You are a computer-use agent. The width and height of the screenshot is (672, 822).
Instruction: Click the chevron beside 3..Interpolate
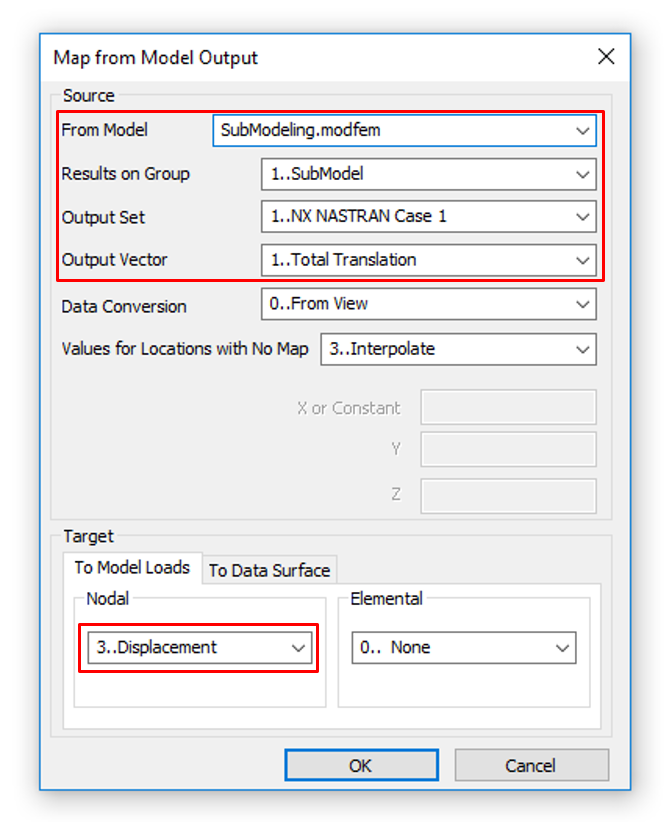[582, 349]
